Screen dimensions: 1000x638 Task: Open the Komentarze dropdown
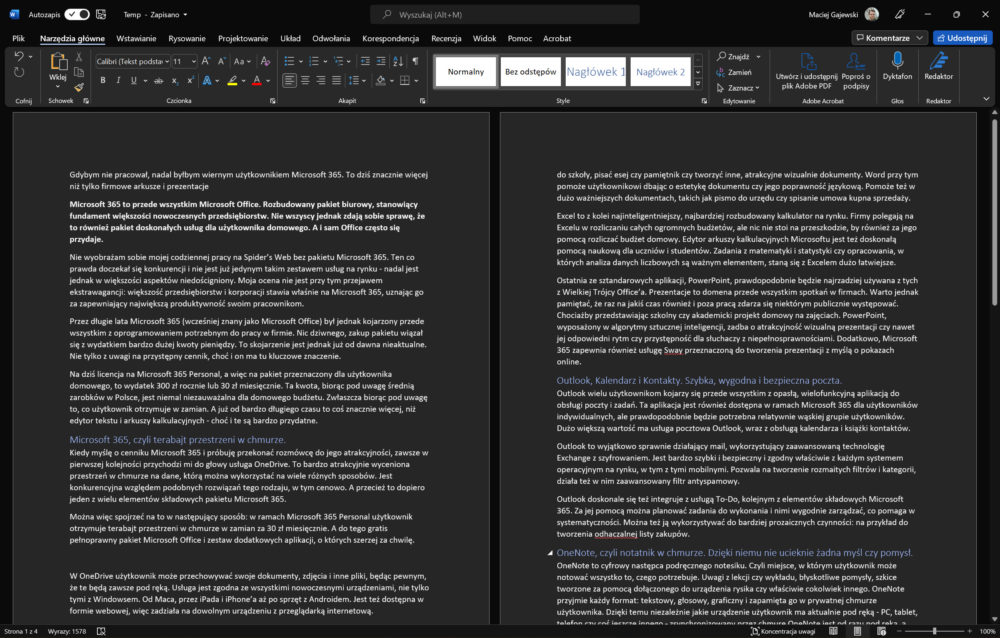(x=920, y=38)
